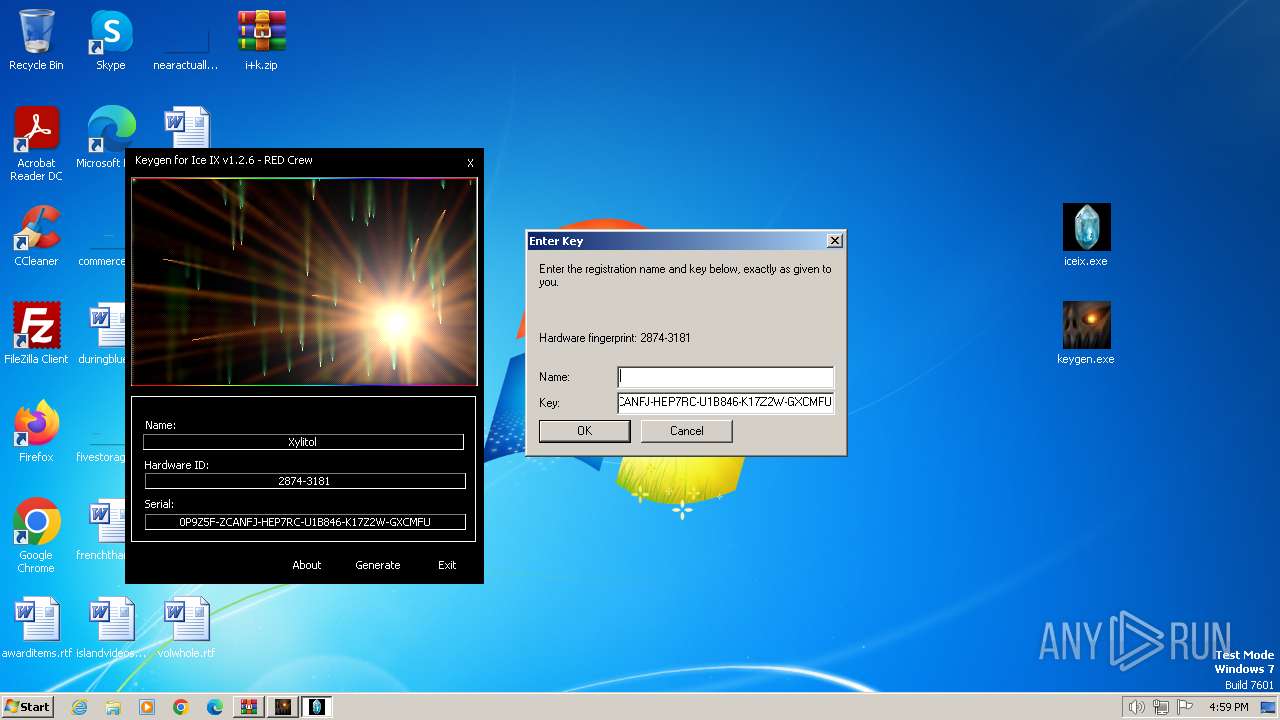Click the keygen animation banner
1280x720 pixels.
coord(305,282)
